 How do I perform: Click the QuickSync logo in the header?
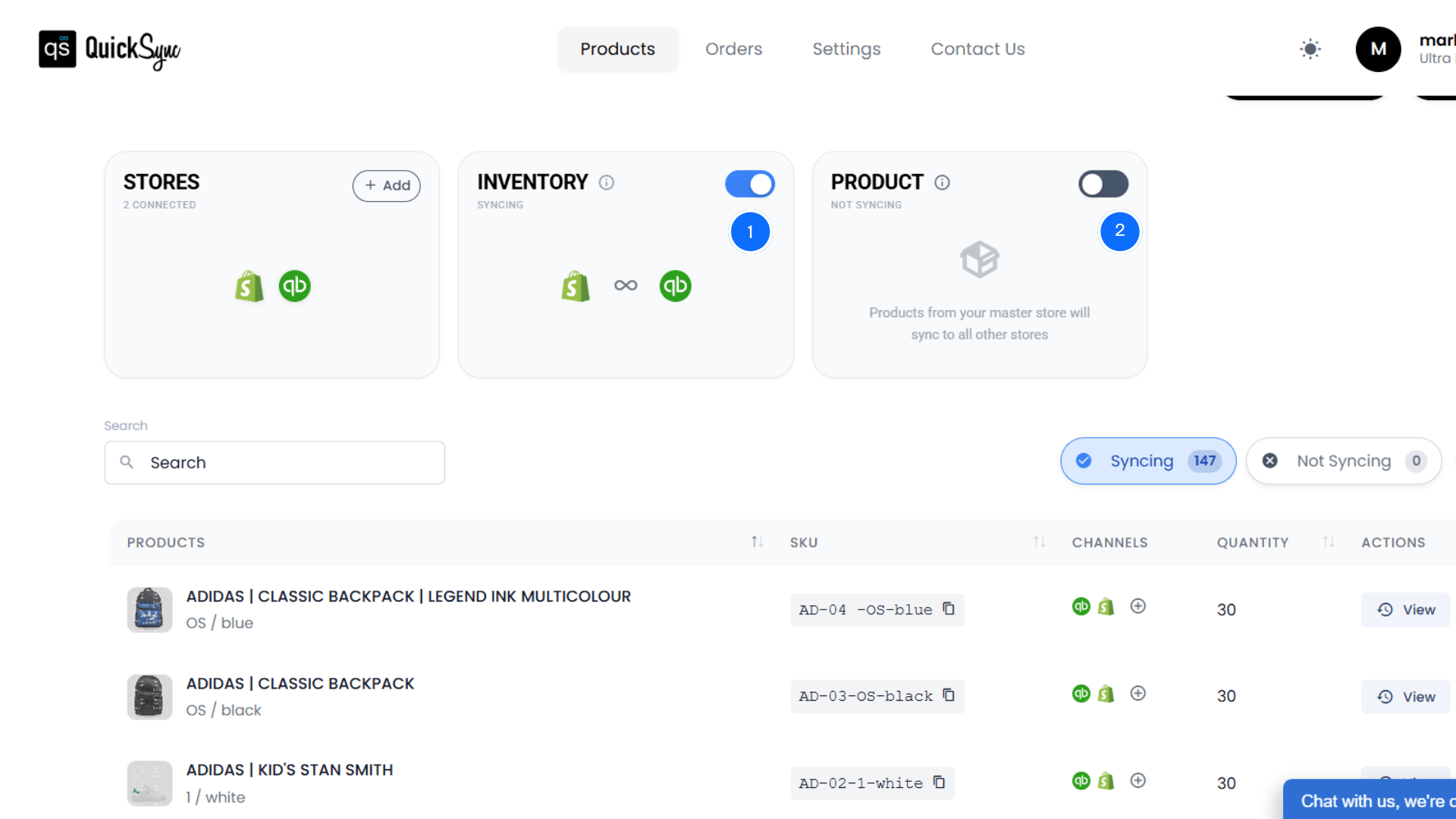click(108, 49)
